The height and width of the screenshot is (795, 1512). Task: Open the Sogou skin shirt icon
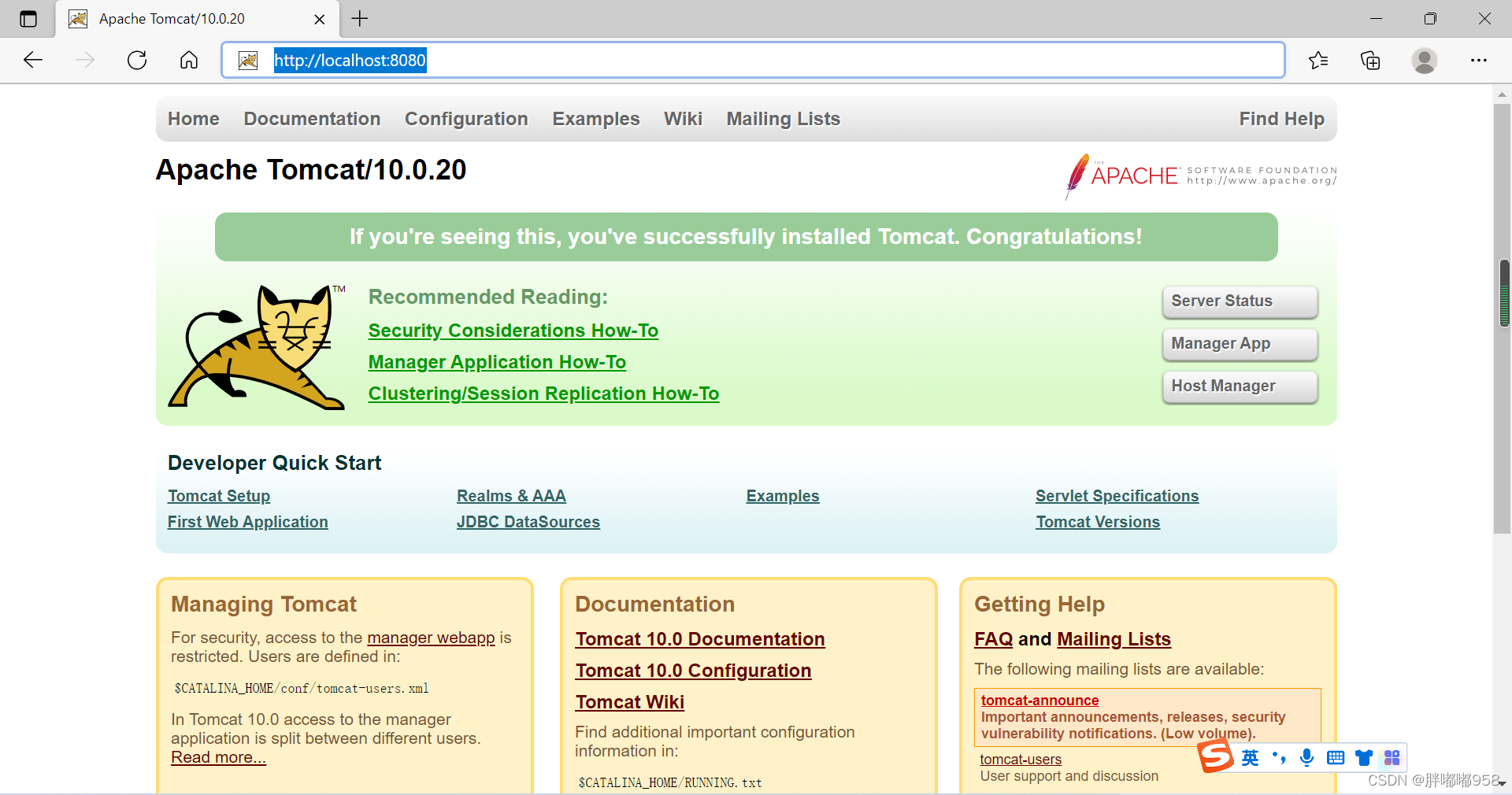click(x=1364, y=757)
